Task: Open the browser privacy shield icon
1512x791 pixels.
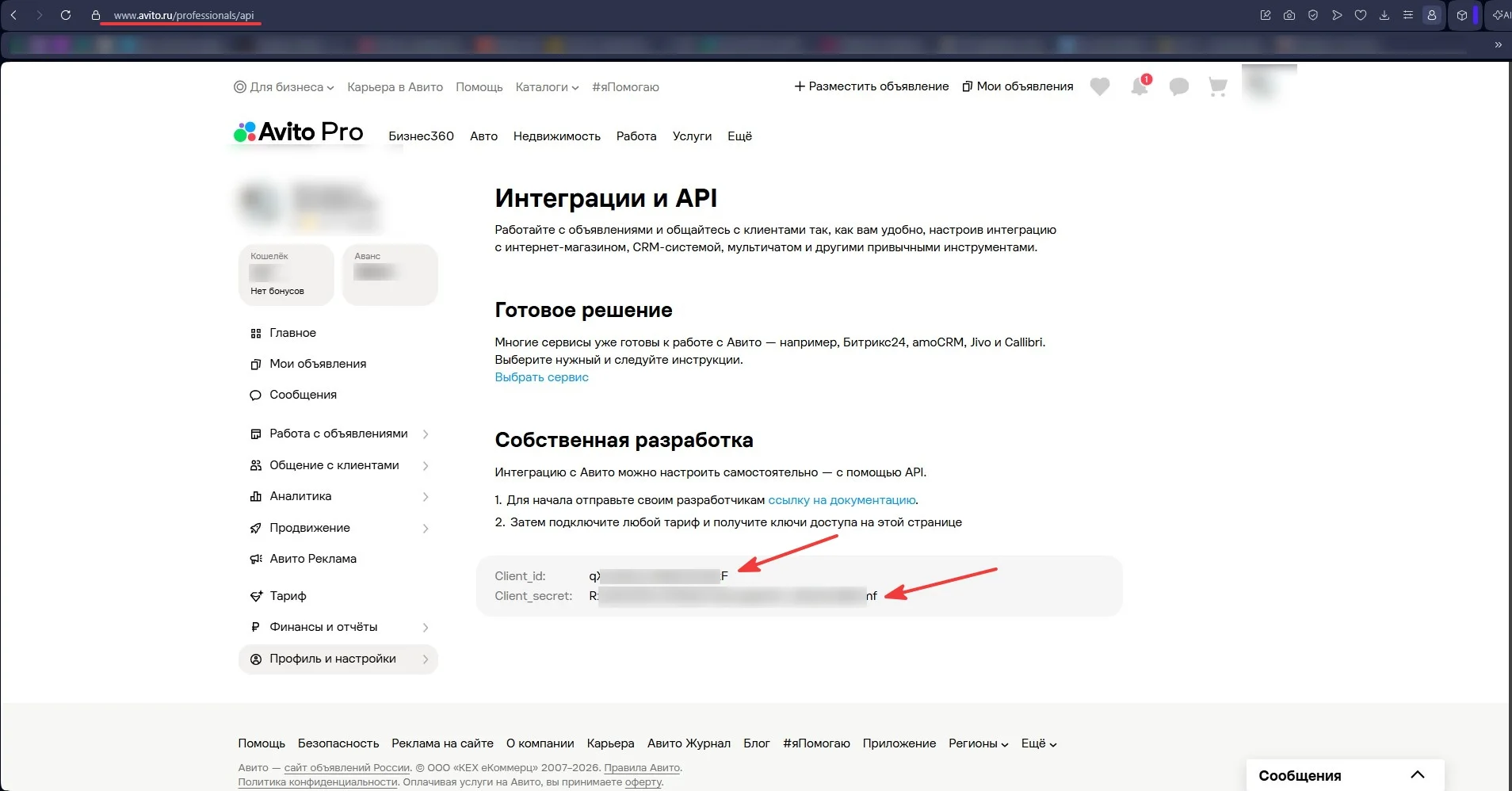Action: click(1313, 15)
